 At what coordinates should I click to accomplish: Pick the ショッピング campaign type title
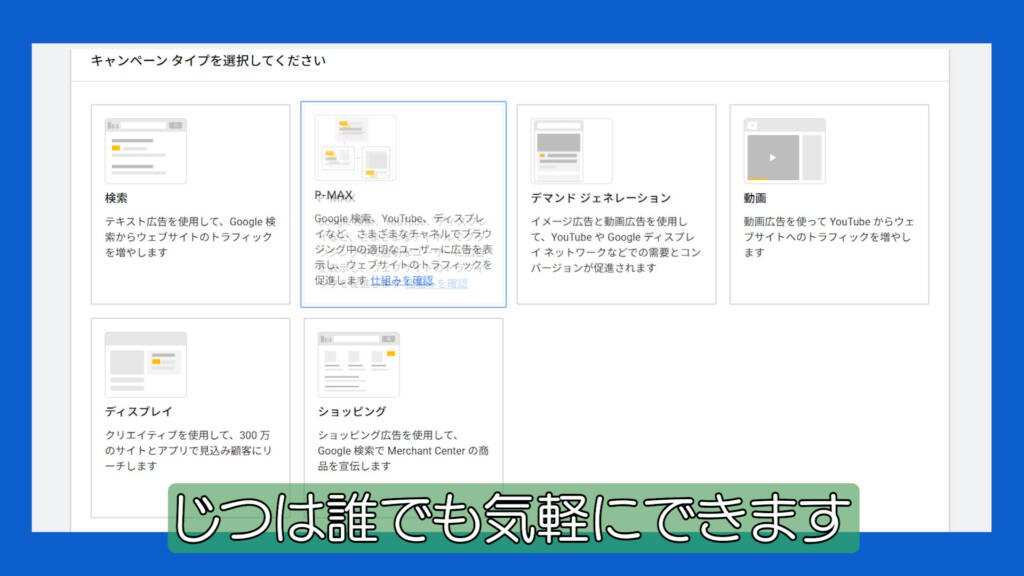pyautogui.click(x=352, y=411)
